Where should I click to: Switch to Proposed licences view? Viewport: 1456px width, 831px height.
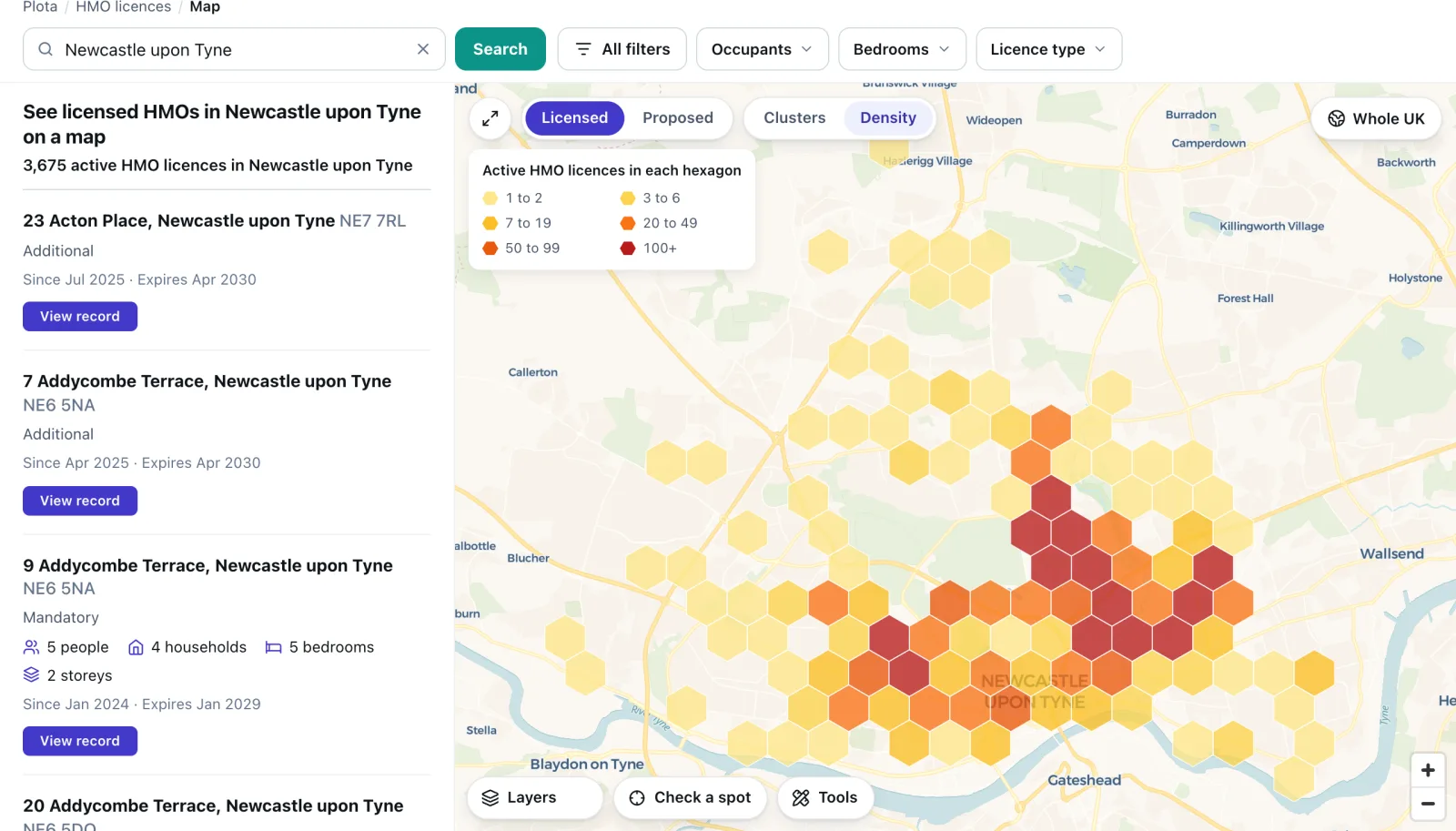click(x=678, y=118)
